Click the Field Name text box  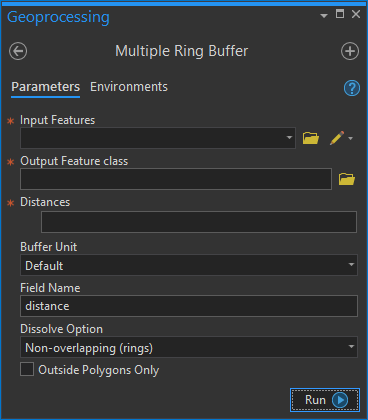[189, 306]
